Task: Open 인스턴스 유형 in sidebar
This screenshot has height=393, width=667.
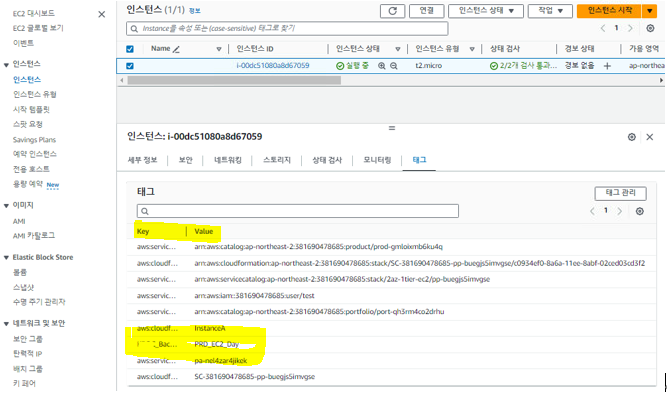Action: tap(34, 94)
